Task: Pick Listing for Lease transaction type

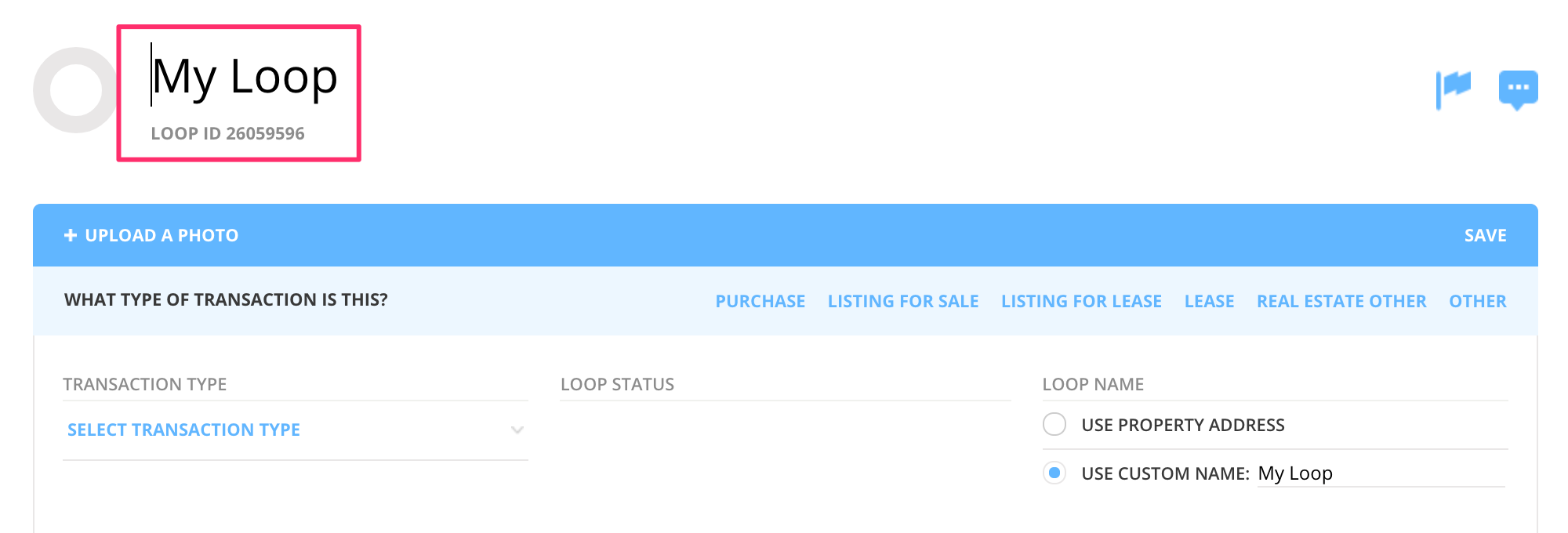Action: click(1081, 301)
